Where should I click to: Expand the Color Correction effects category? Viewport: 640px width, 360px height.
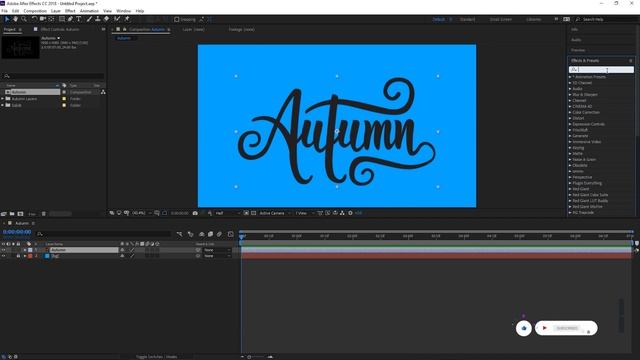(x=570, y=112)
